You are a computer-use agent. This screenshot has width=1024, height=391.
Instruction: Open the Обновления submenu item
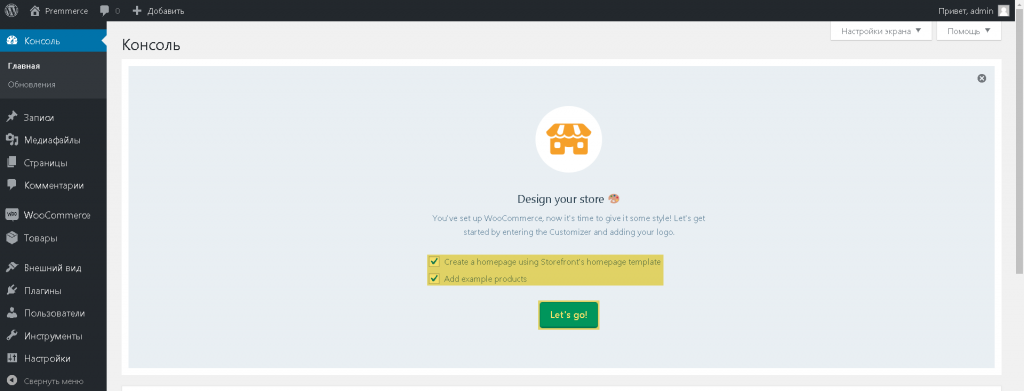(x=31, y=84)
